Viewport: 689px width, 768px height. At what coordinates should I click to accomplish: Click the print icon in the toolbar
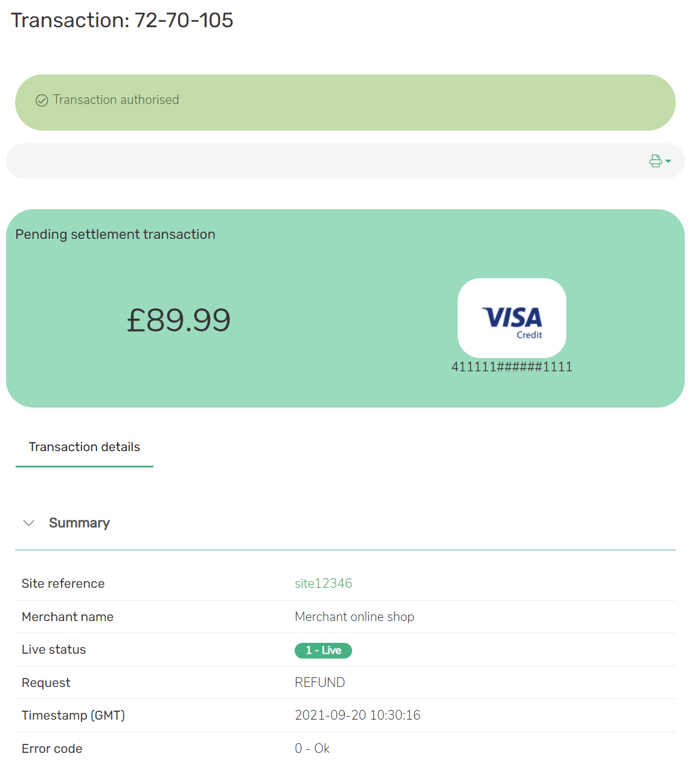click(x=655, y=161)
